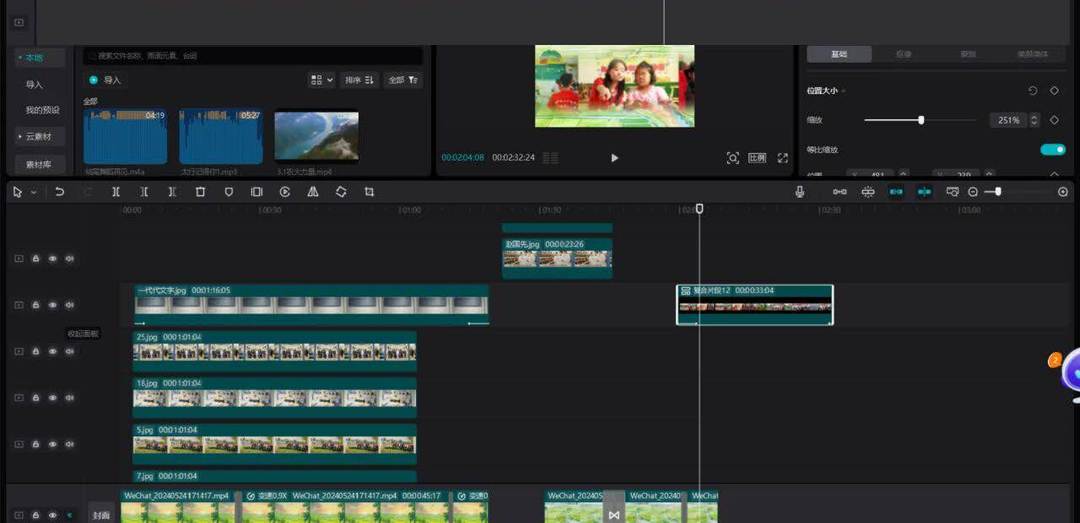Select the delete trash icon
This screenshot has height=523, width=1080.
[200, 192]
